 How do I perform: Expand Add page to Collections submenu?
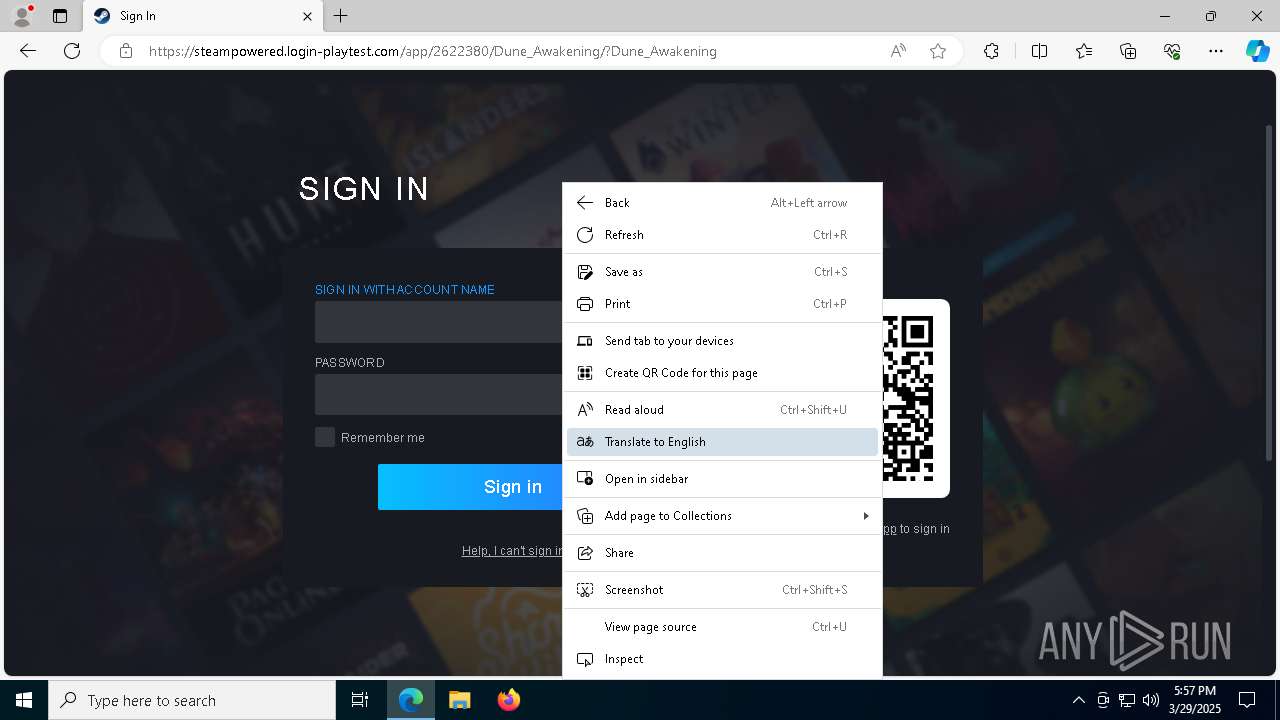(722, 516)
